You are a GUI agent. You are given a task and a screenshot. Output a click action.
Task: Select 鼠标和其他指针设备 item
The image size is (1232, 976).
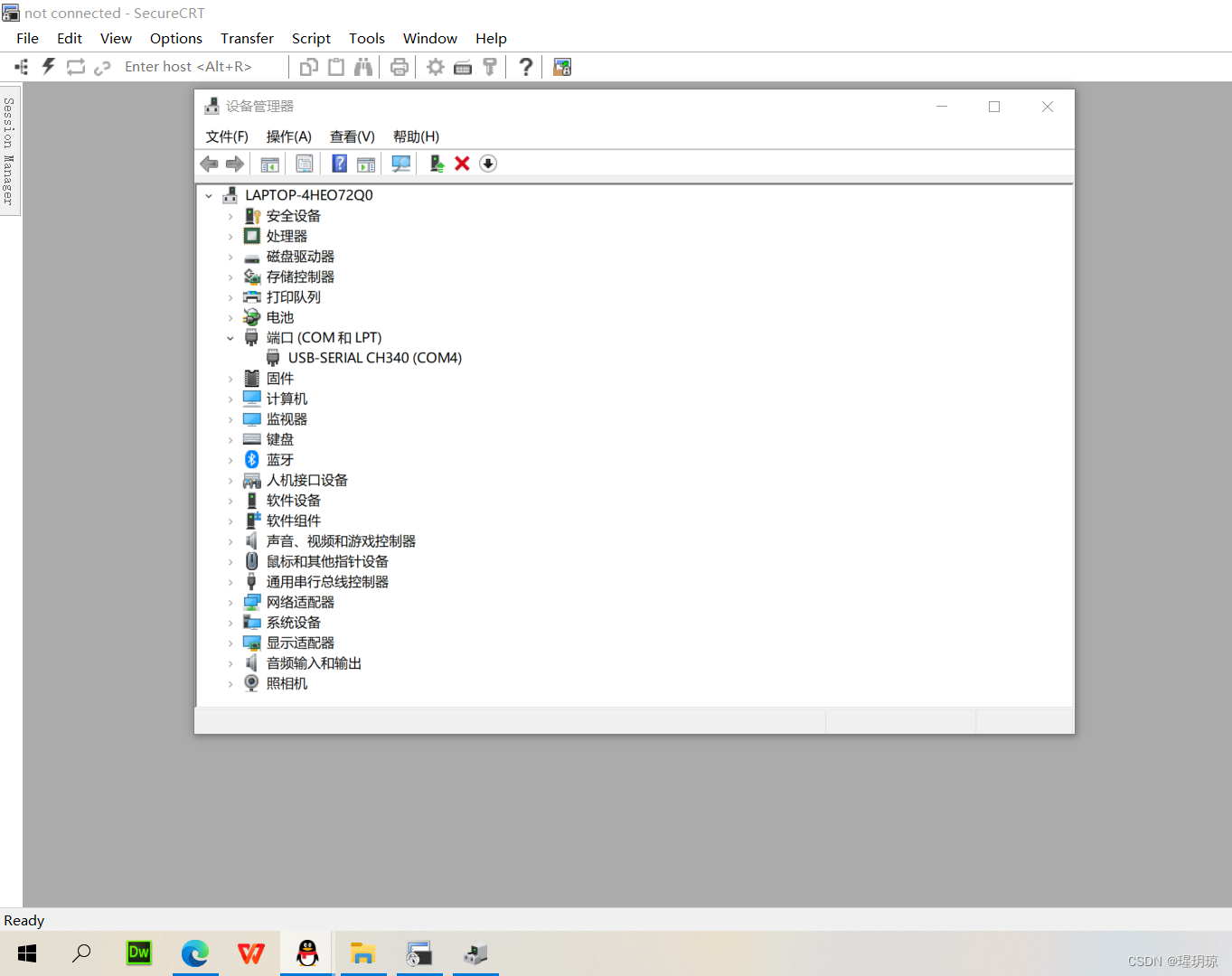pyautogui.click(x=327, y=562)
